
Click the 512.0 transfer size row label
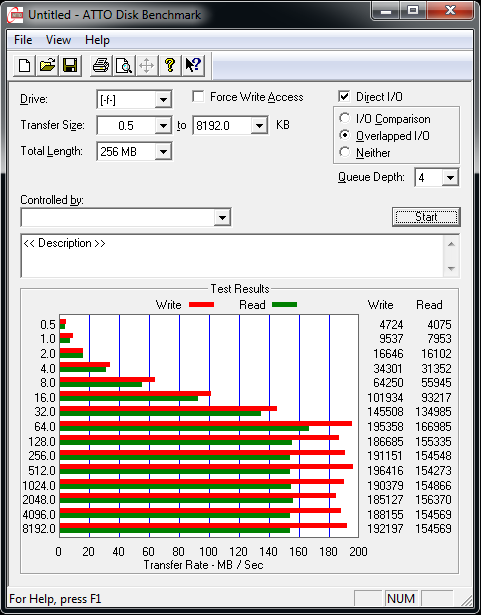42,470
